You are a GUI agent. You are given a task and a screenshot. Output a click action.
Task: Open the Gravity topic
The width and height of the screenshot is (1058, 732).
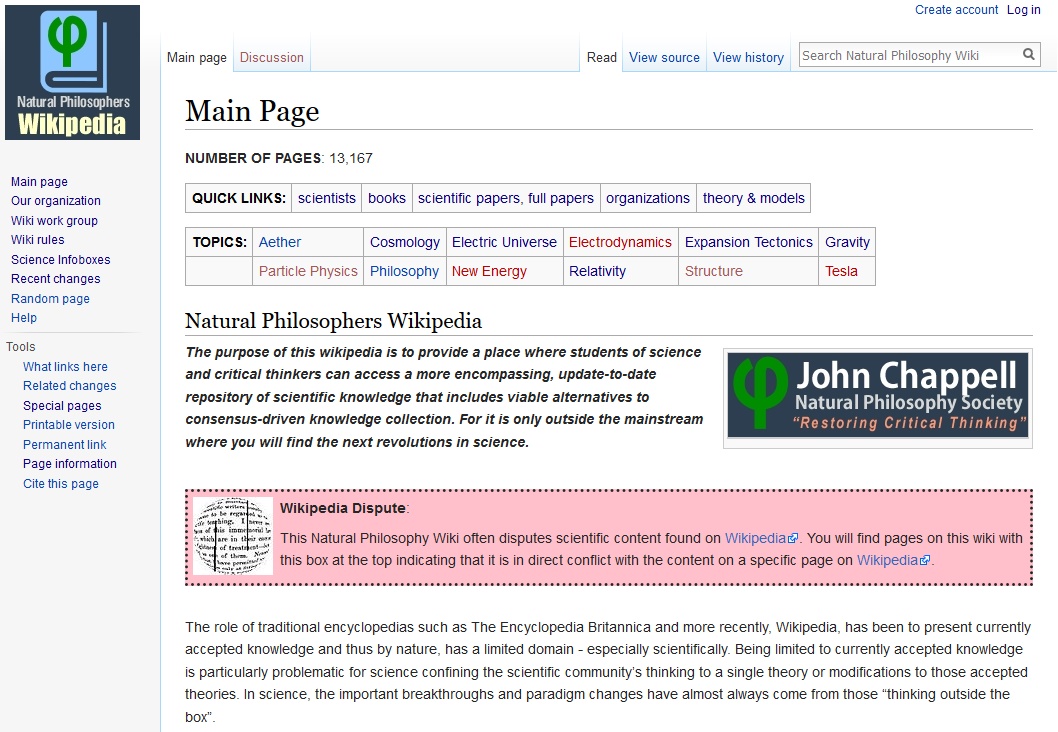pos(847,242)
